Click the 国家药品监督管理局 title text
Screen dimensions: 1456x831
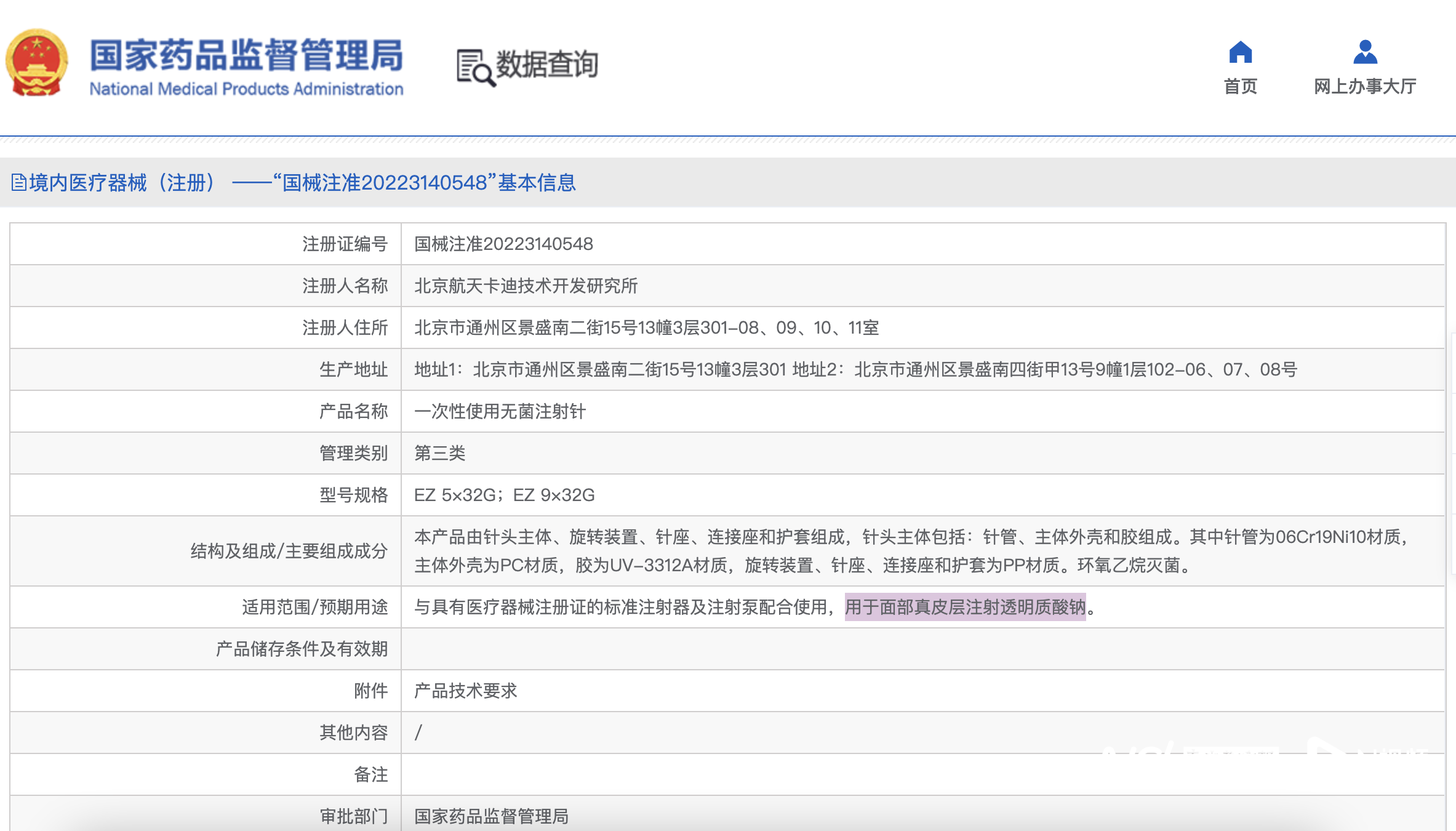(246, 55)
